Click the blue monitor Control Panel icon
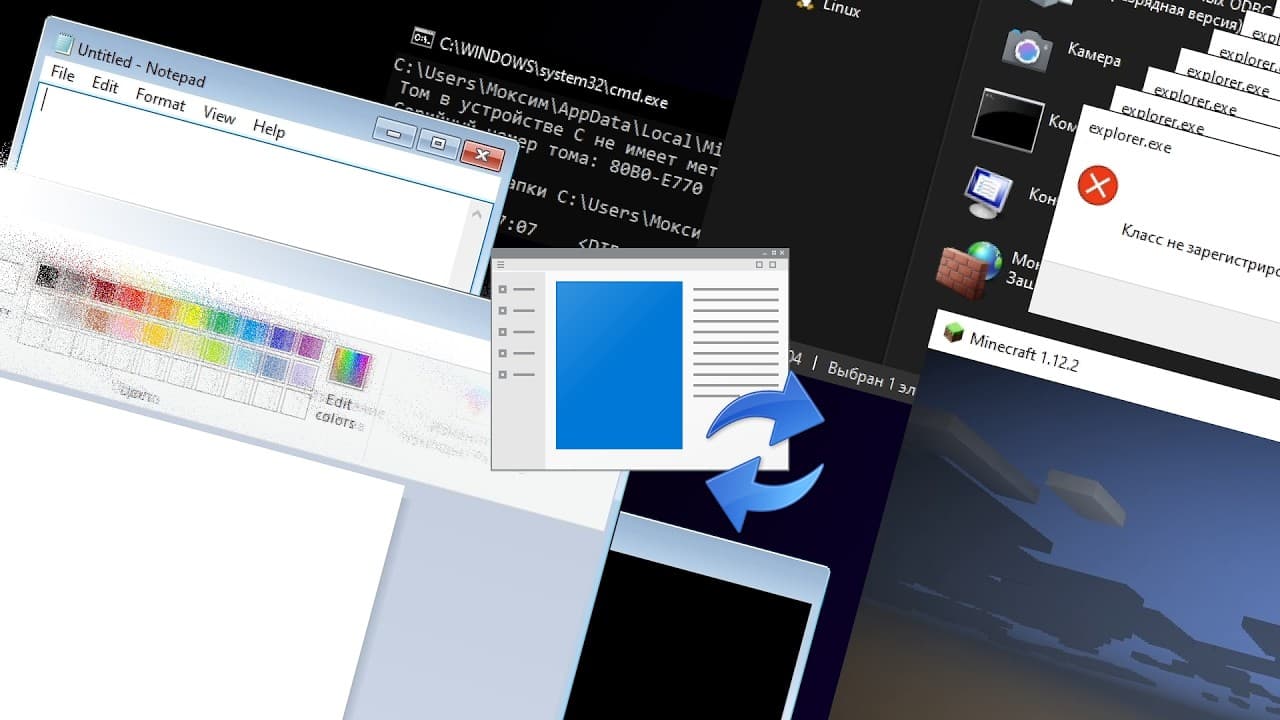Viewport: 1280px width, 720px height. 989,192
